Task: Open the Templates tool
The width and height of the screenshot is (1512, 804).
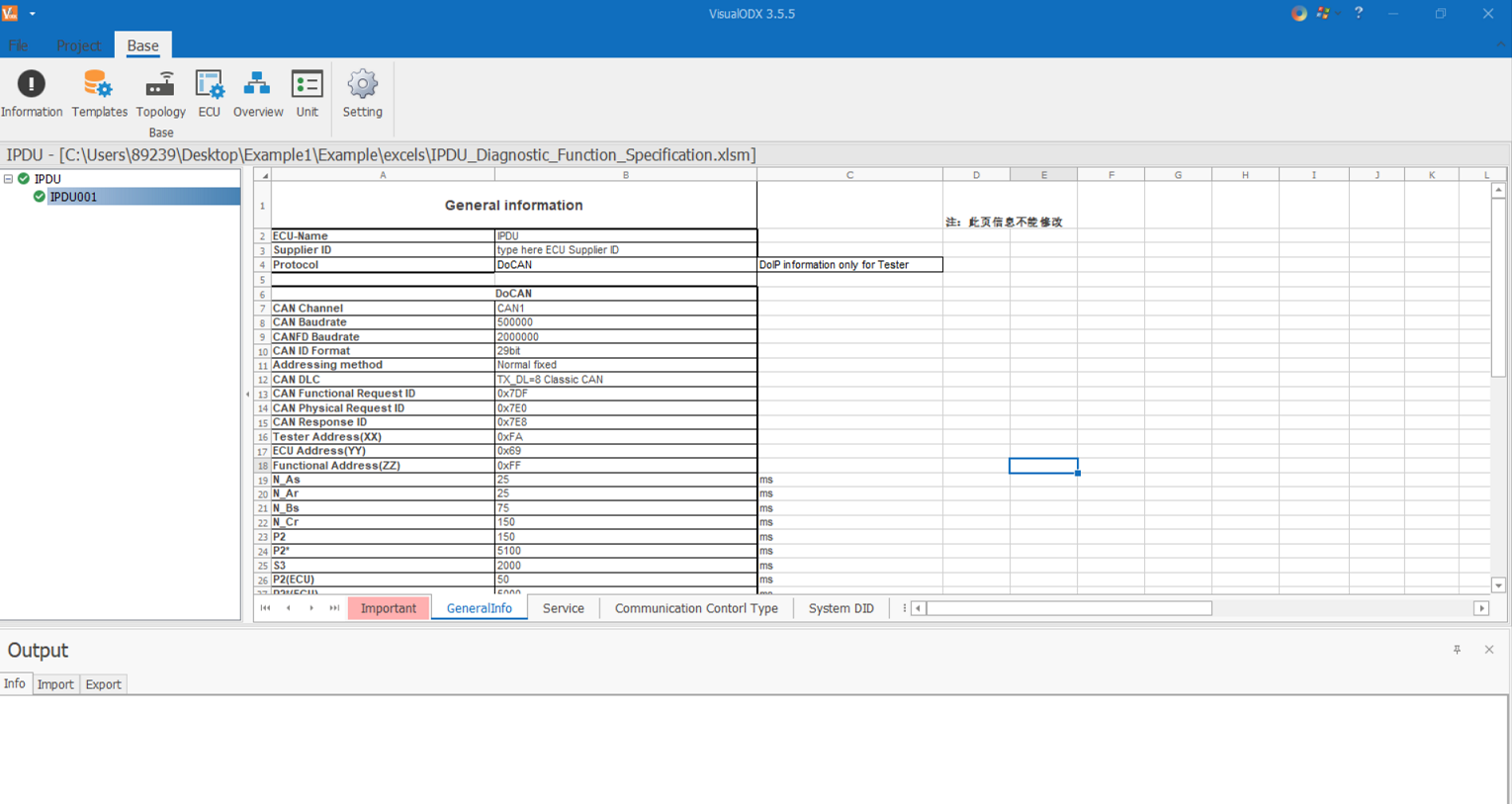Action: click(x=99, y=94)
